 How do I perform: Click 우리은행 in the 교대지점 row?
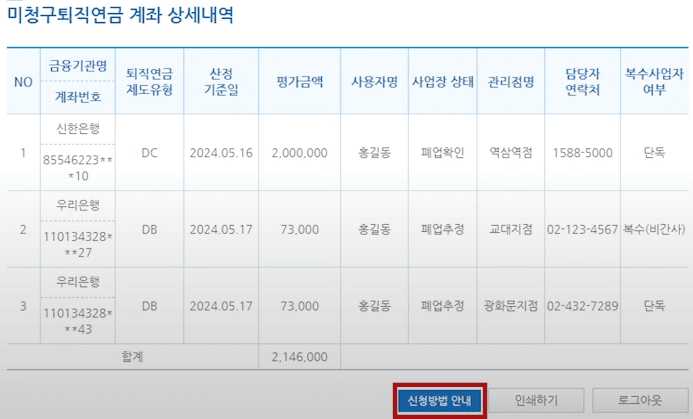78,206
